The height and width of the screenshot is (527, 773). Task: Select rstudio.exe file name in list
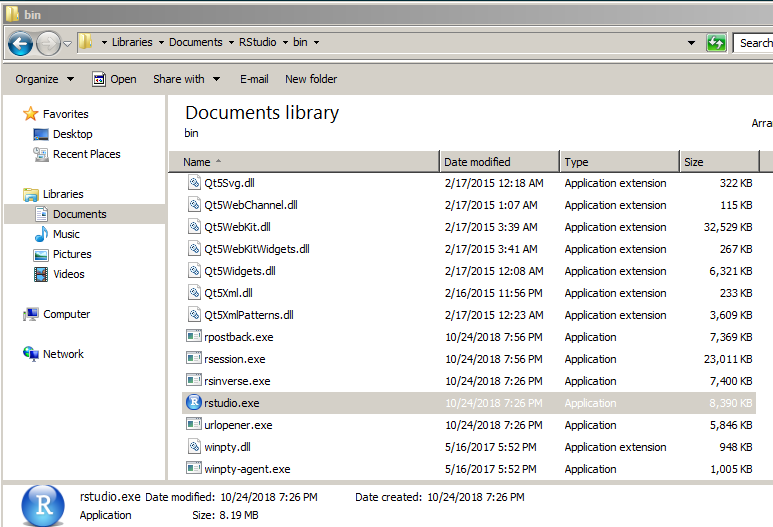[232, 403]
